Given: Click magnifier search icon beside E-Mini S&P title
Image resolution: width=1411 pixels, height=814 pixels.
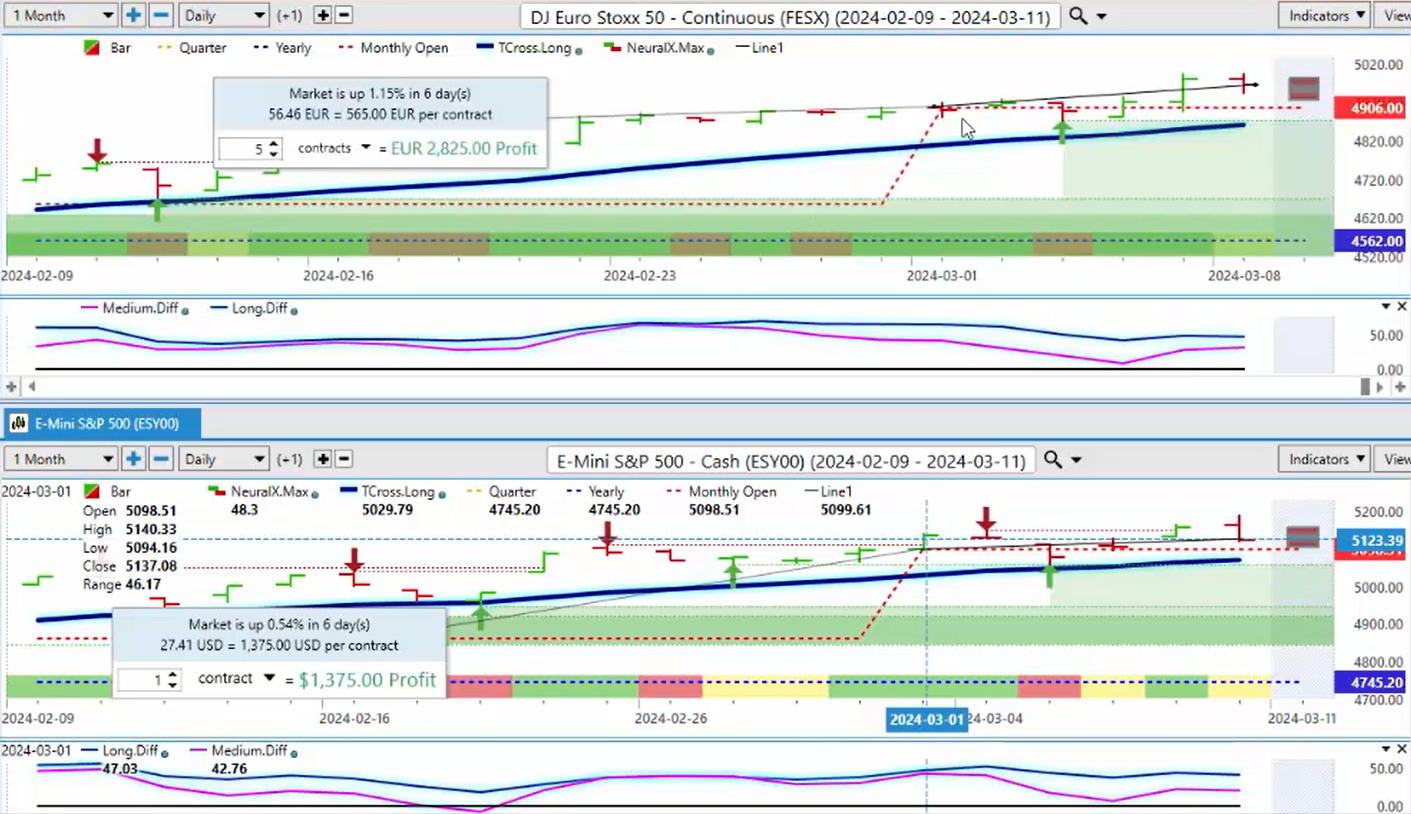Looking at the screenshot, I should tap(1053, 459).
